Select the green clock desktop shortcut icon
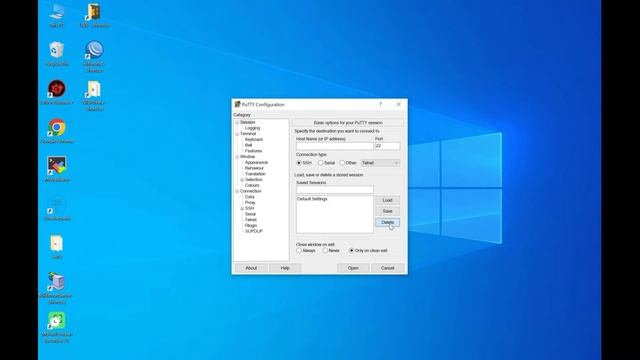Image resolution: width=640 pixels, height=360 pixels. click(56, 321)
